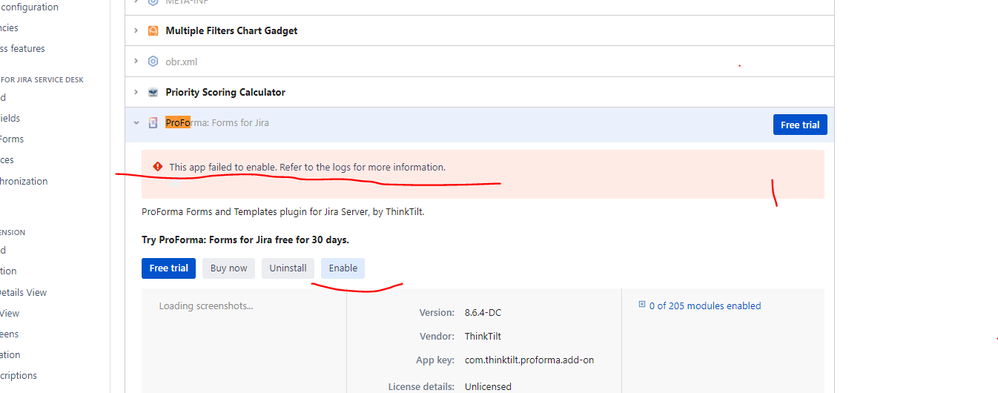998x393 pixels.
Task: Open the 0 of 205 modules enabled link
Action: pyautogui.click(x=705, y=306)
